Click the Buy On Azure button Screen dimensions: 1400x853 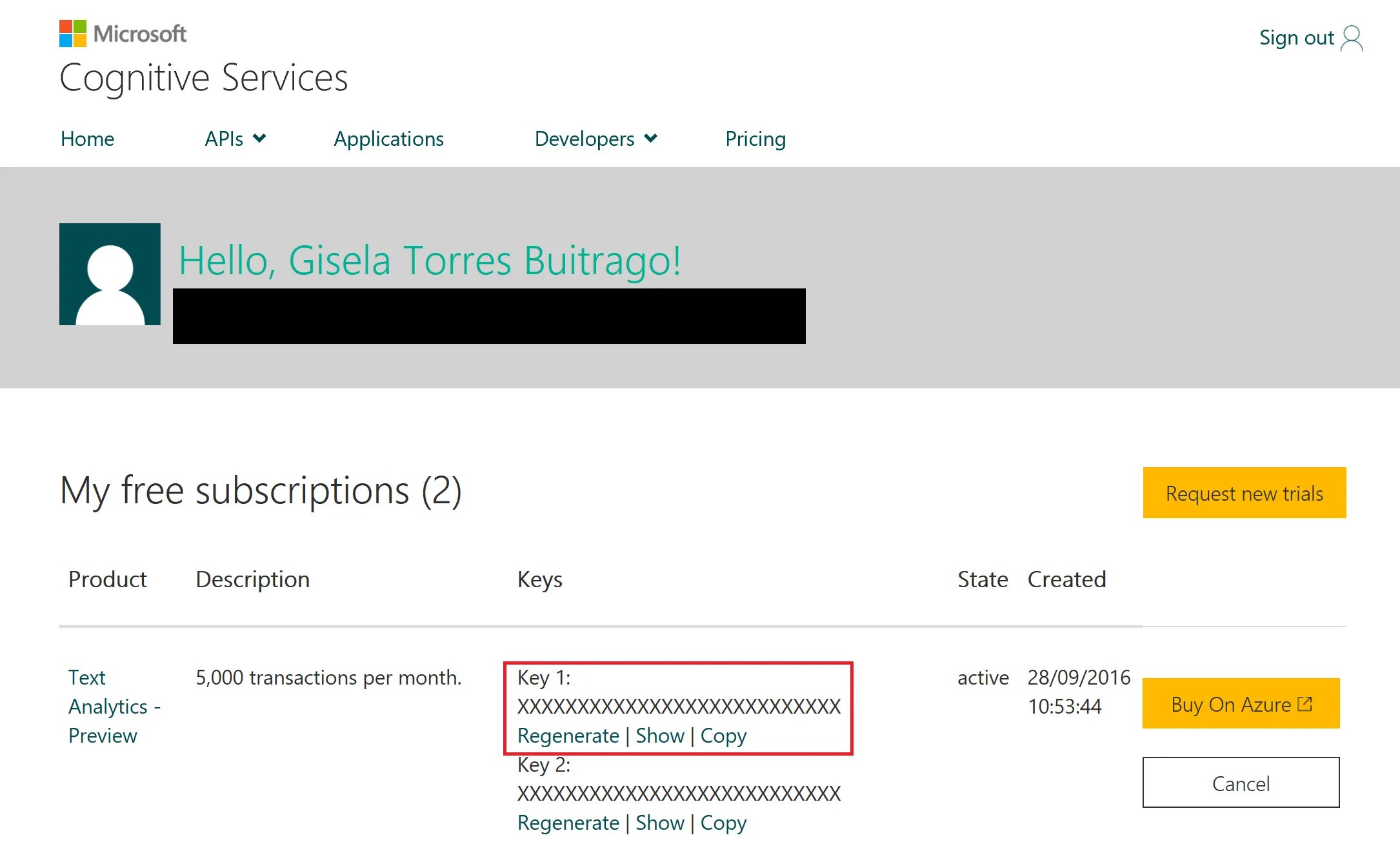1241,703
